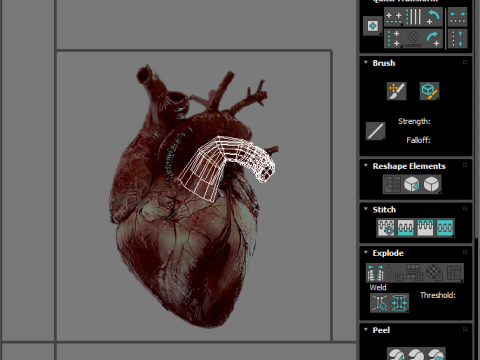Click Flatten by Material ID checker icon
This screenshot has height=360, width=480.
coord(434,273)
